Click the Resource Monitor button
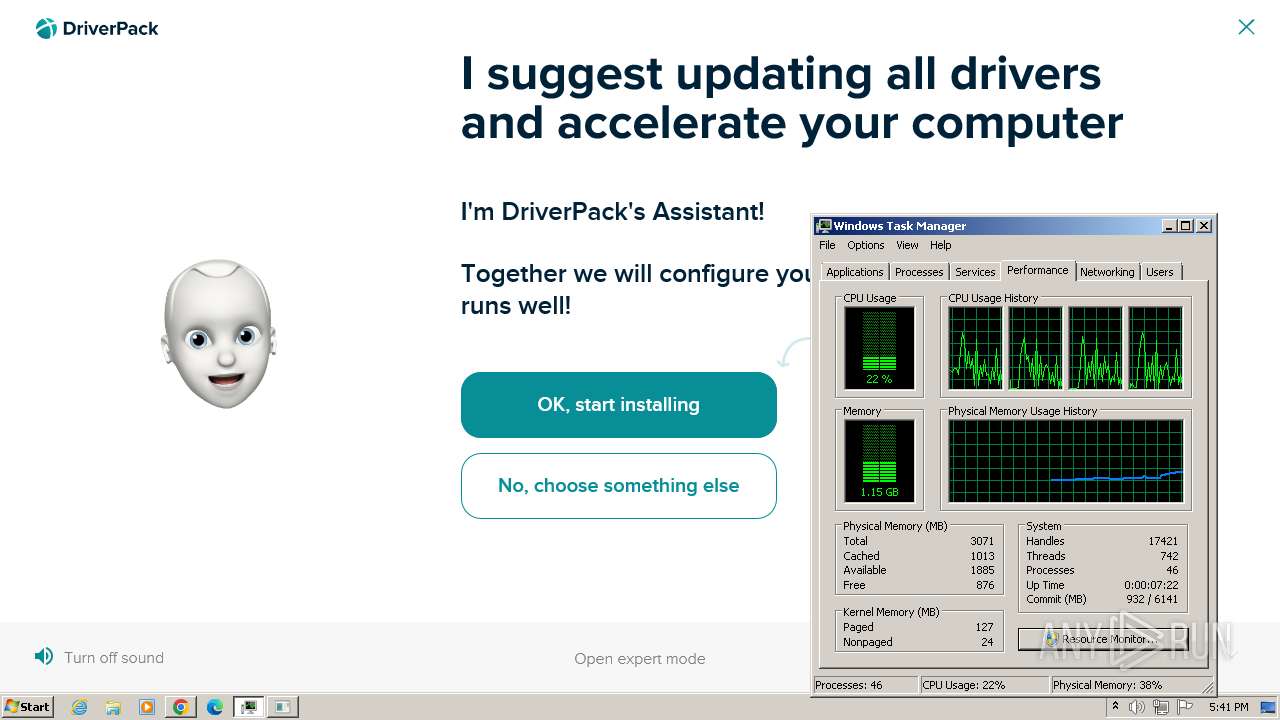The height and width of the screenshot is (720, 1280). (1103, 639)
